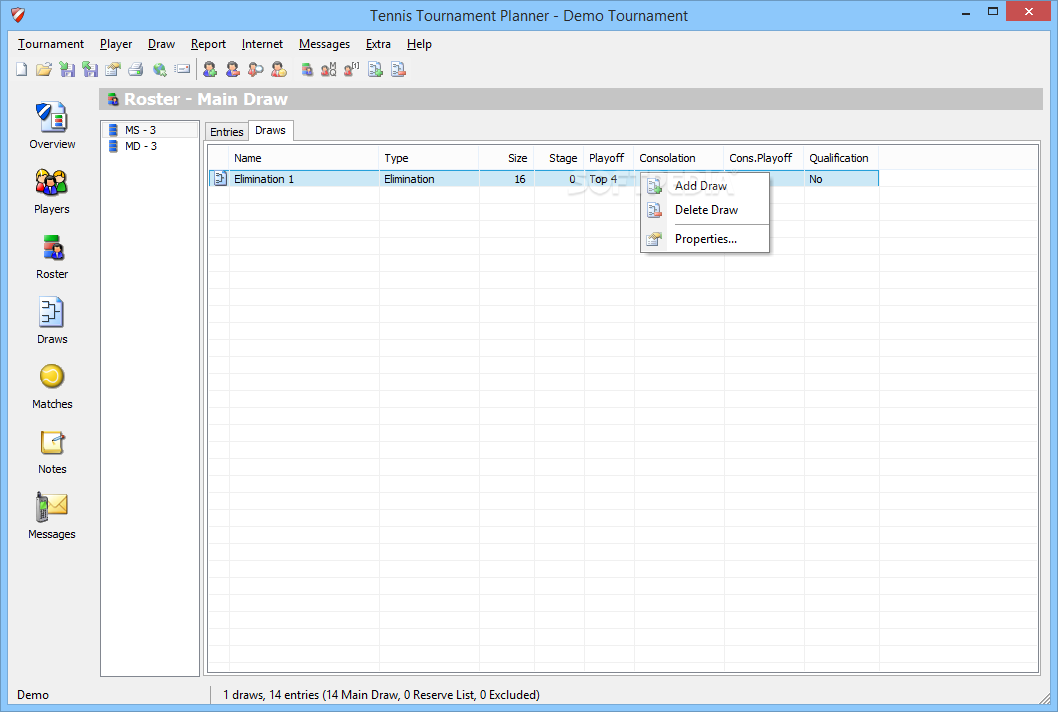Maximize the Tennis Tournament Planner window
Image resolution: width=1058 pixels, height=712 pixels.
click(993, 11)
